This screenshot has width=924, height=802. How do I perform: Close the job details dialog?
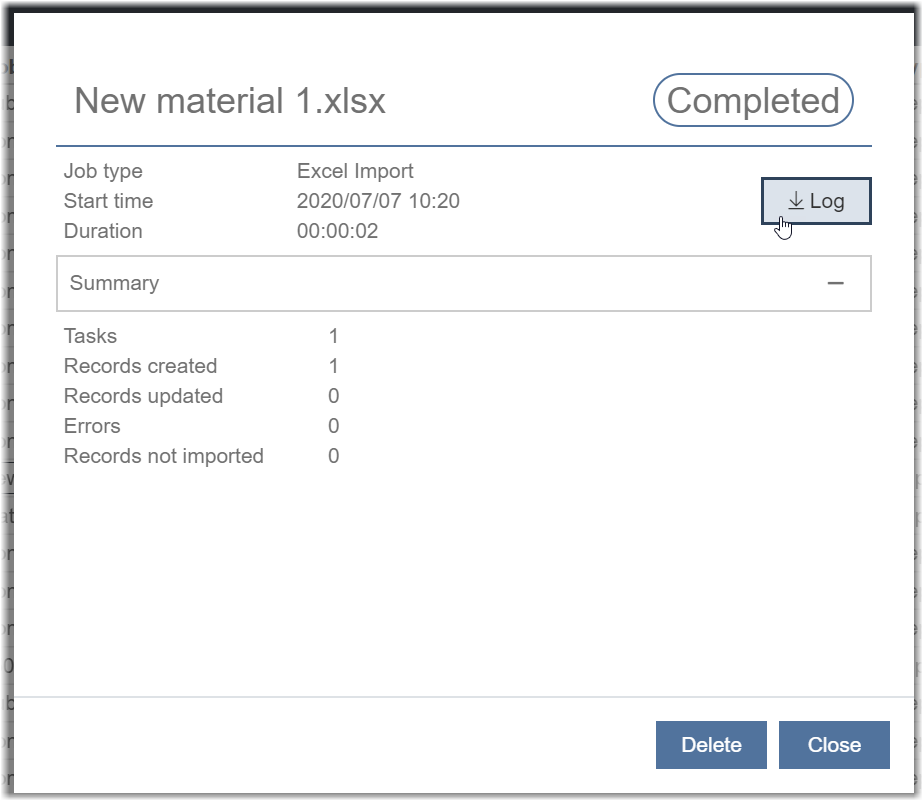pyautogui.click(x=834, y=745)
